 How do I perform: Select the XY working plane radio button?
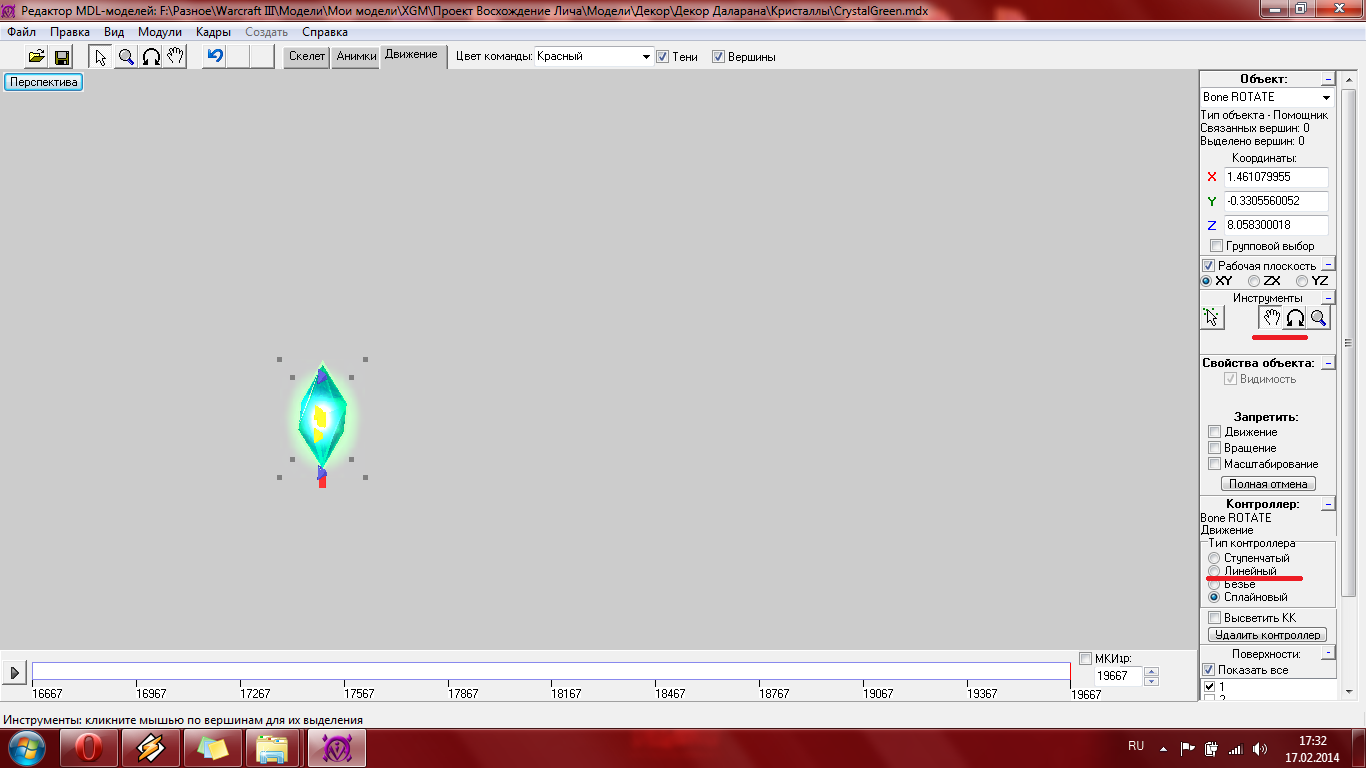tap(1207, 281)
